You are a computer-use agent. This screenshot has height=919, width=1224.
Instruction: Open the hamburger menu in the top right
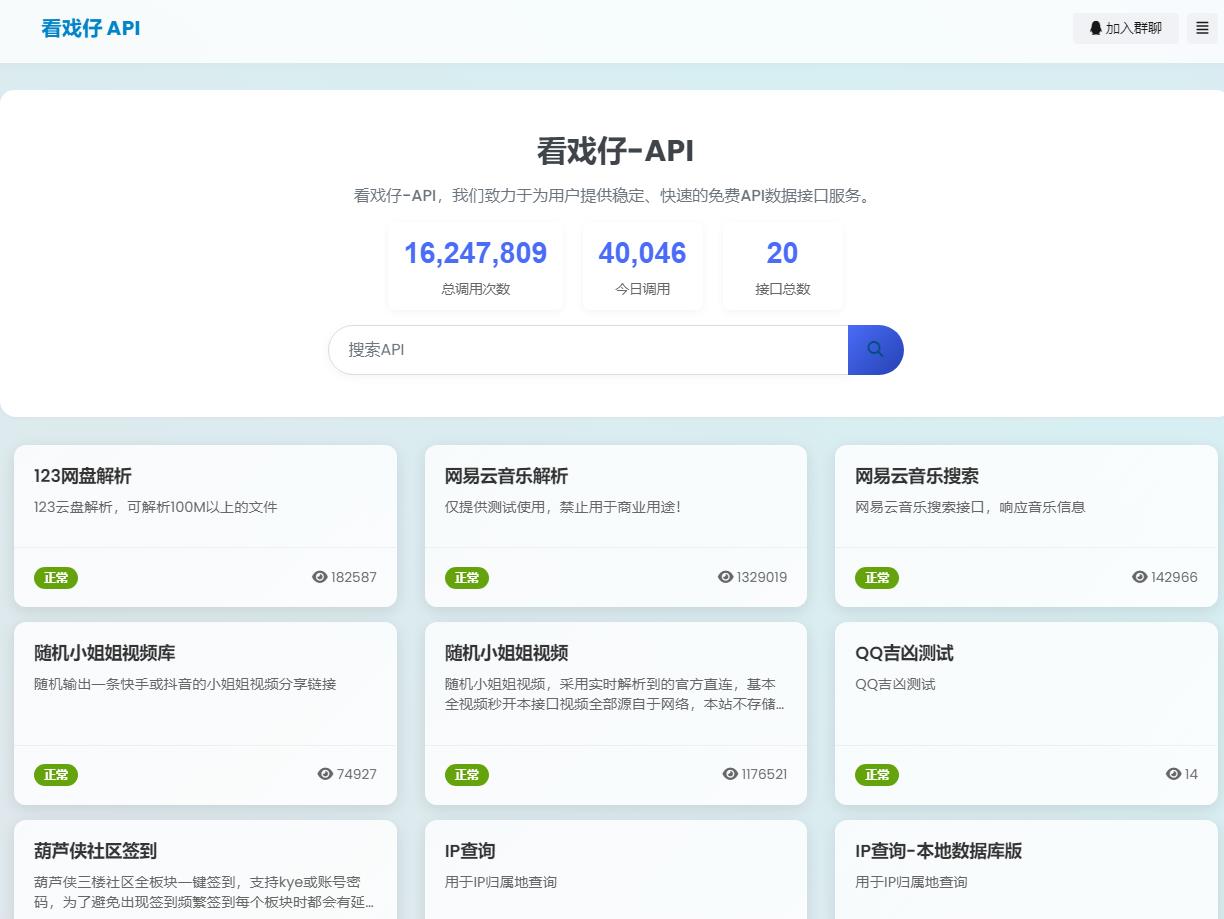click(x=1202, y=28)
